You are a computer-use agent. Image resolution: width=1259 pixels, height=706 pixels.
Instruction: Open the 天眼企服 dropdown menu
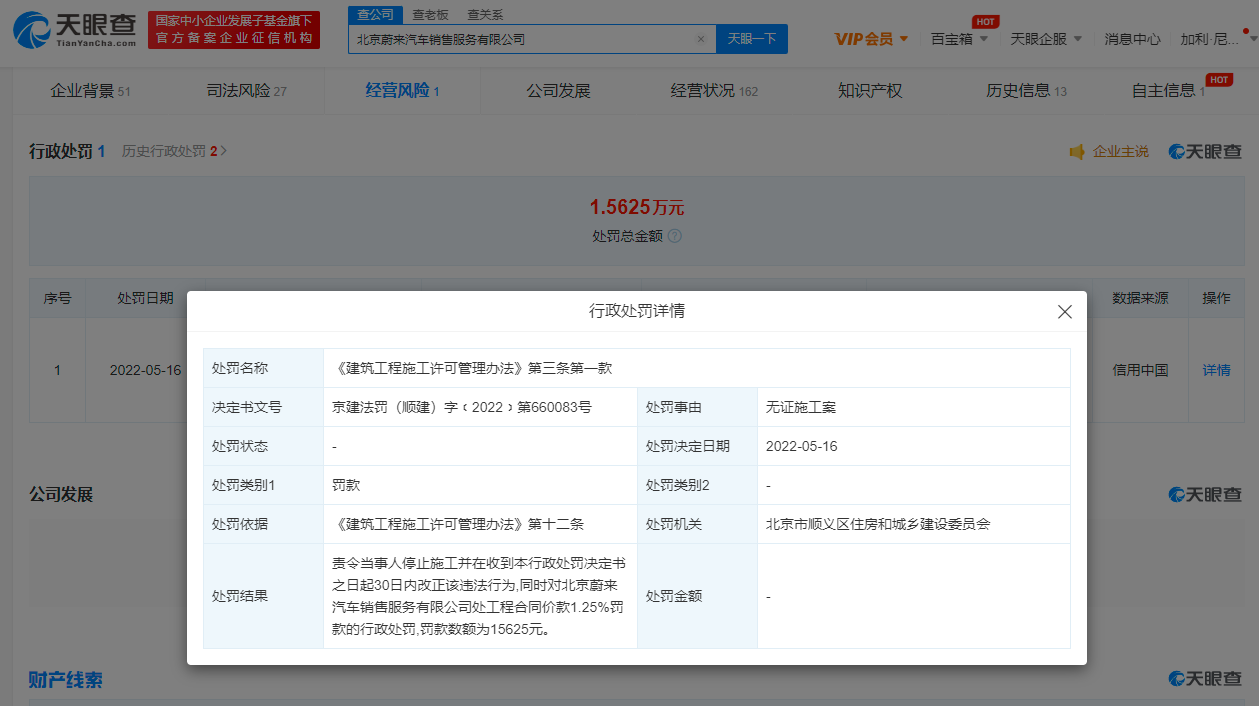click(1047, 39)
